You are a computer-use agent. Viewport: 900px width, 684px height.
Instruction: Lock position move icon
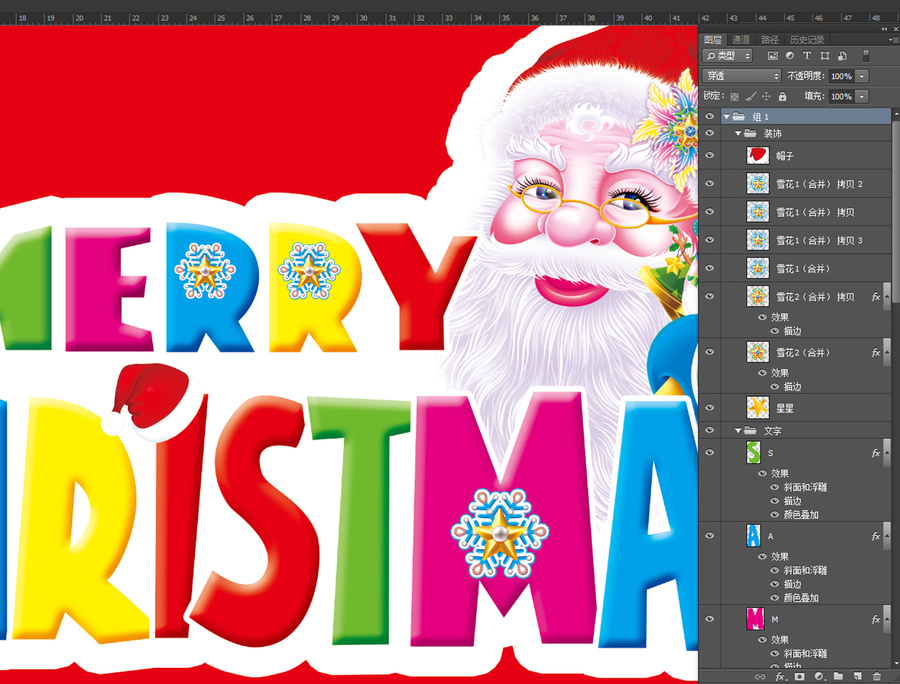(766, 96)
